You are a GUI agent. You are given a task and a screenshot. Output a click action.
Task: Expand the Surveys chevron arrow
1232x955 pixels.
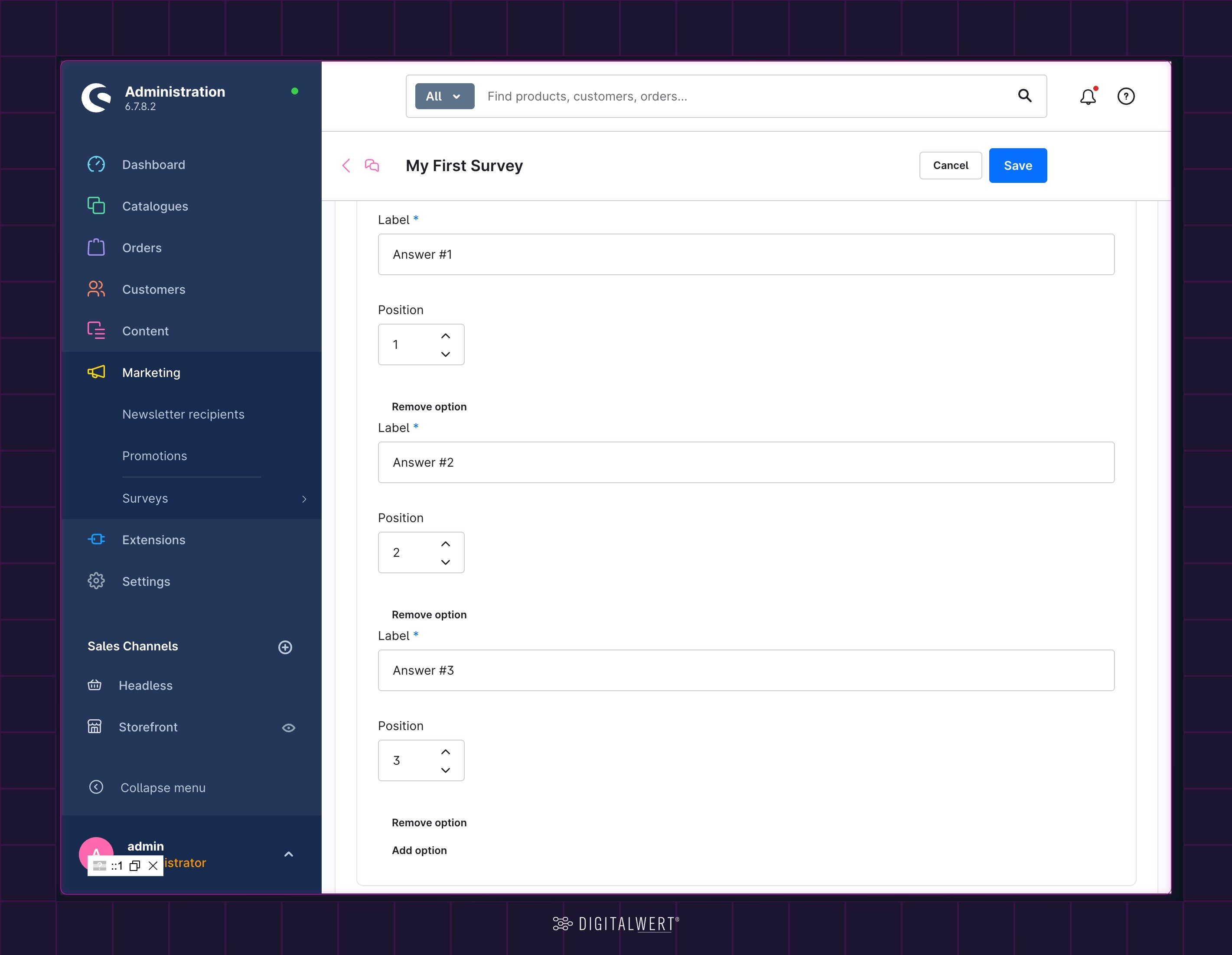click(x=304, y=499)
